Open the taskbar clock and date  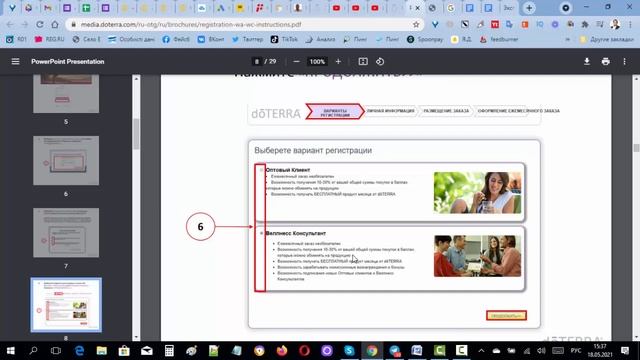(600, 351)
